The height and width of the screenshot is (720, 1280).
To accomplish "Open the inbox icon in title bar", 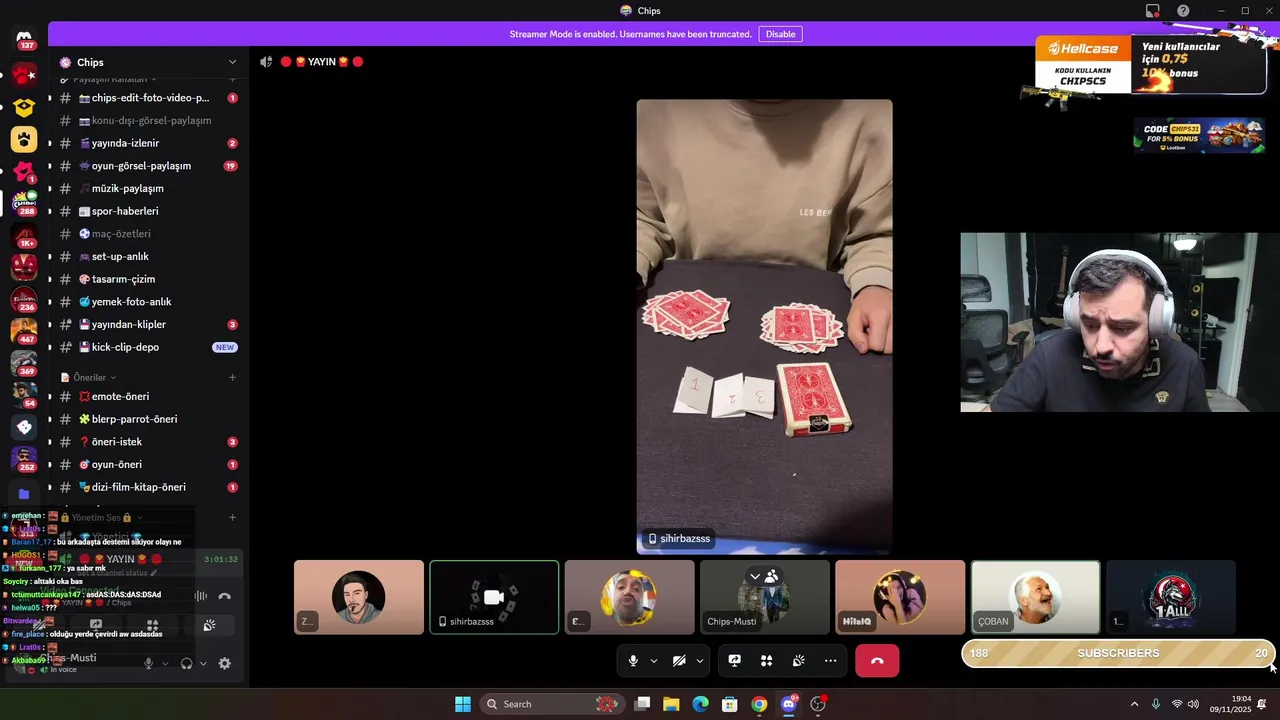I will click(1153, 11).
